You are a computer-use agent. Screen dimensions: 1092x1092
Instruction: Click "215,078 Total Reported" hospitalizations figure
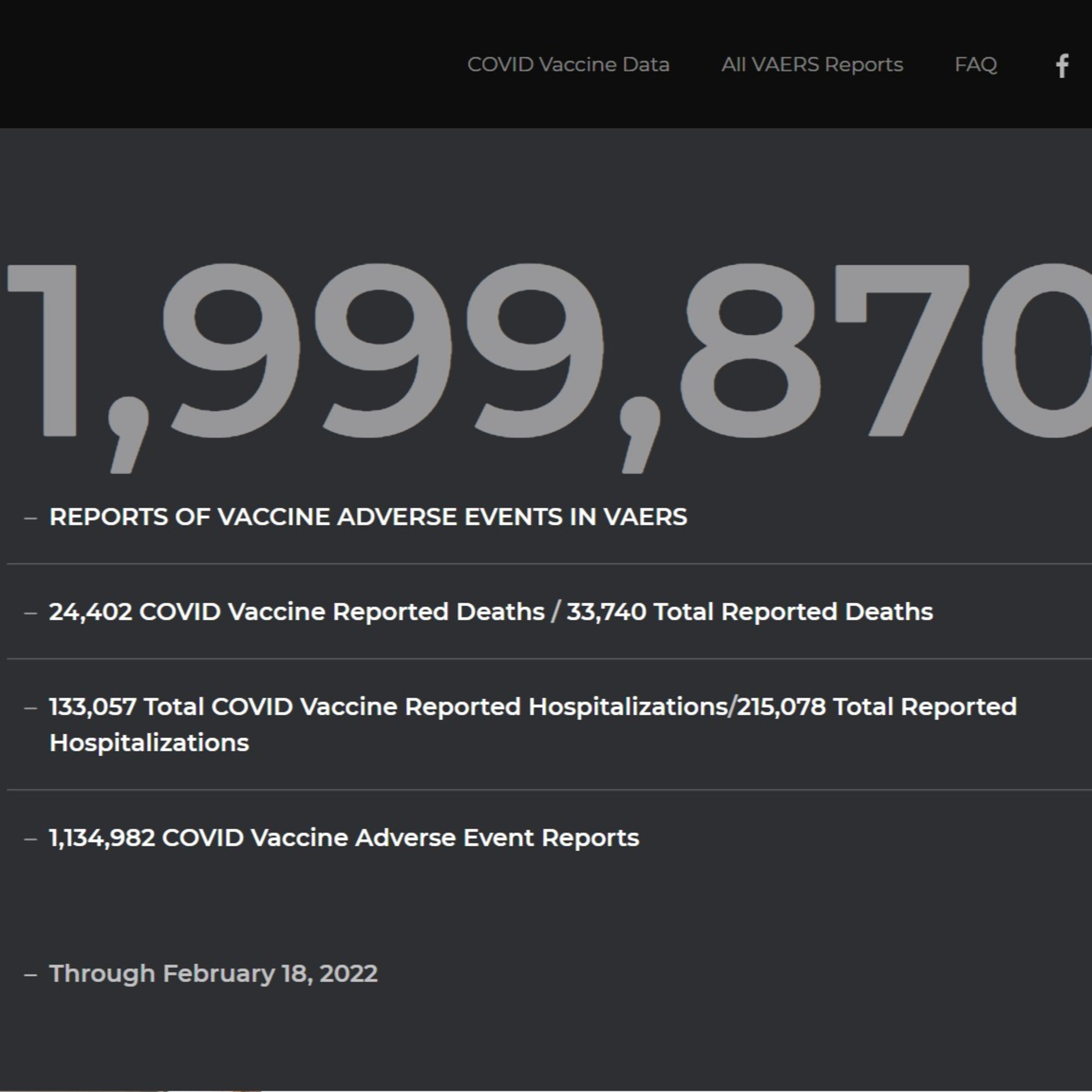[877, 707]
